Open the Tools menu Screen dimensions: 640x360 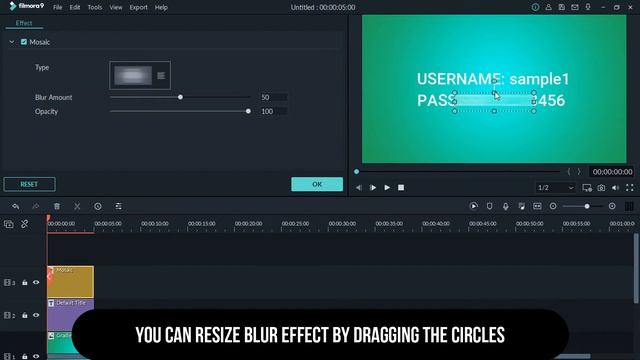tap(95, 7)
